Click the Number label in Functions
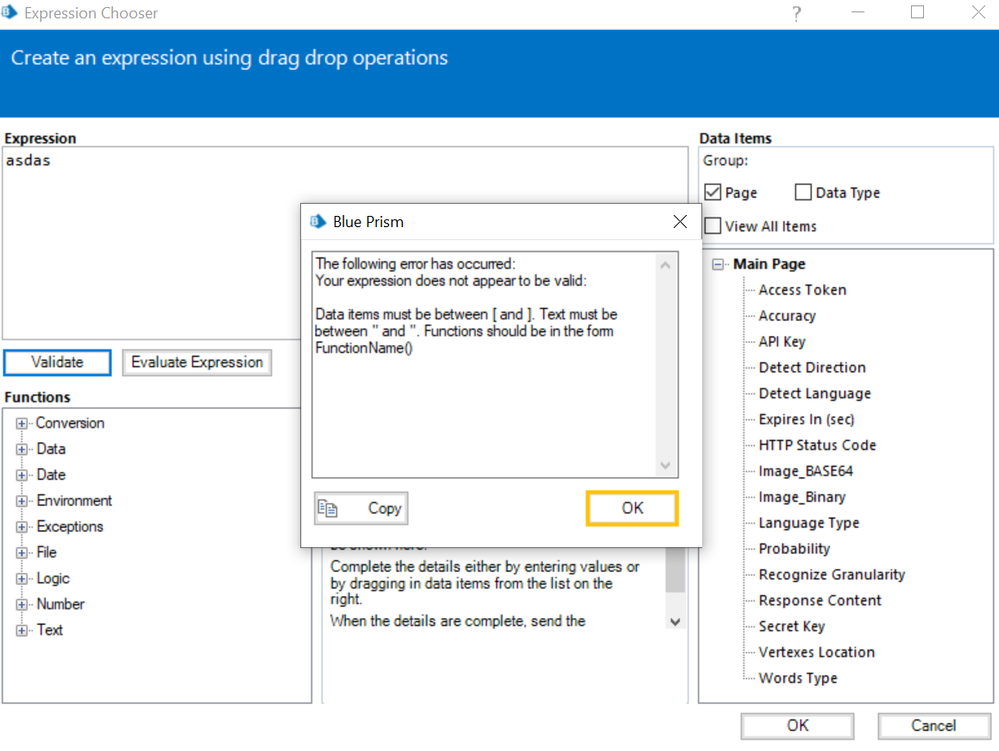This screenshot has width=999, height=751. coord(61,604)
